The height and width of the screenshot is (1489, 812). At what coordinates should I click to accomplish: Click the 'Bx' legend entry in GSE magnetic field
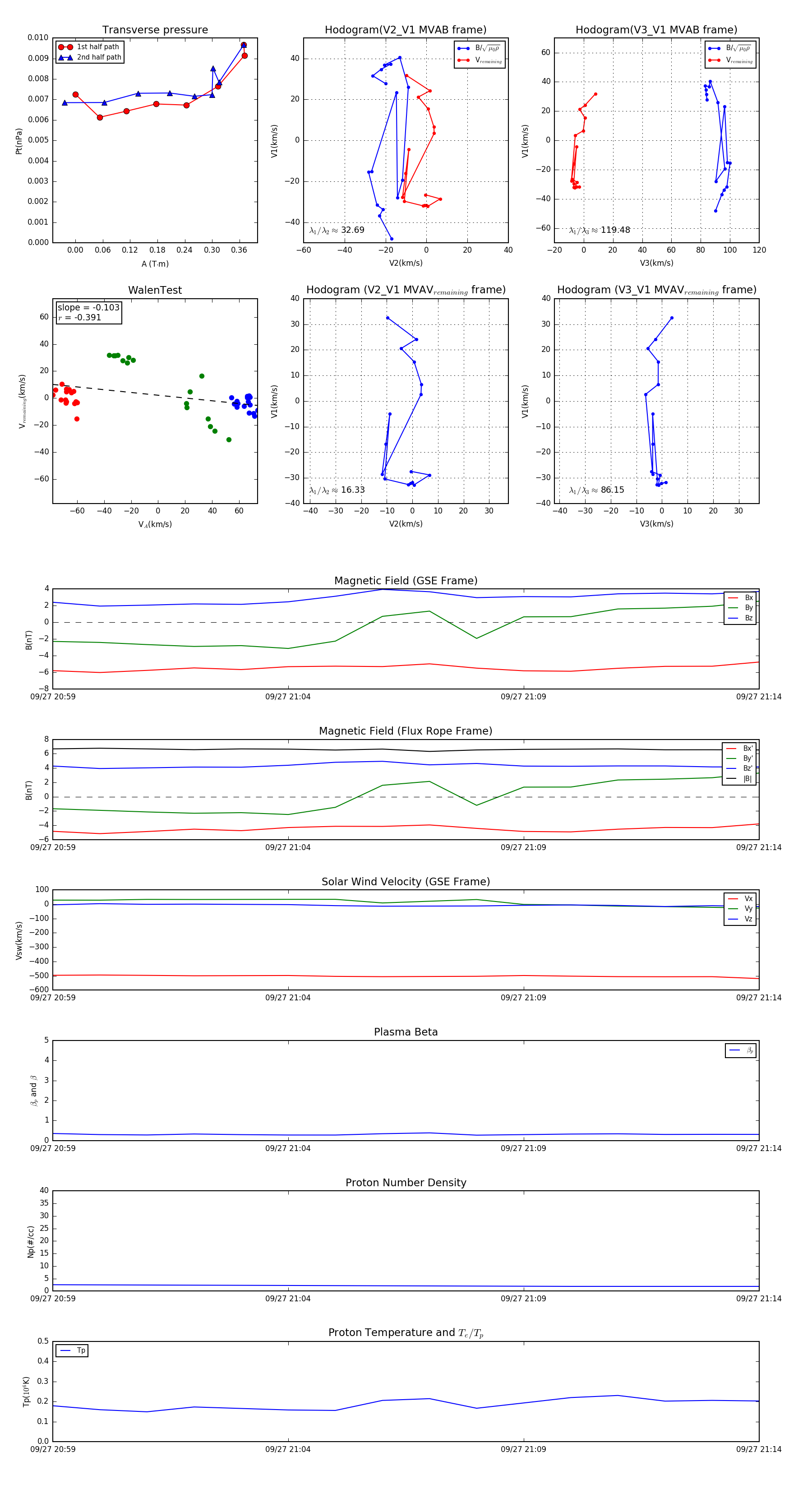(741, 598)
